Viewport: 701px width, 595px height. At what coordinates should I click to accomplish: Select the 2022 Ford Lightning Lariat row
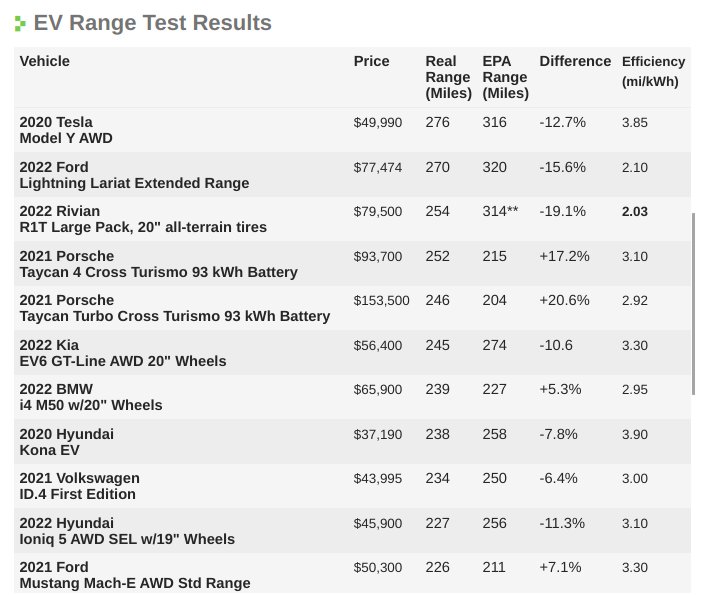coord(352,175)
